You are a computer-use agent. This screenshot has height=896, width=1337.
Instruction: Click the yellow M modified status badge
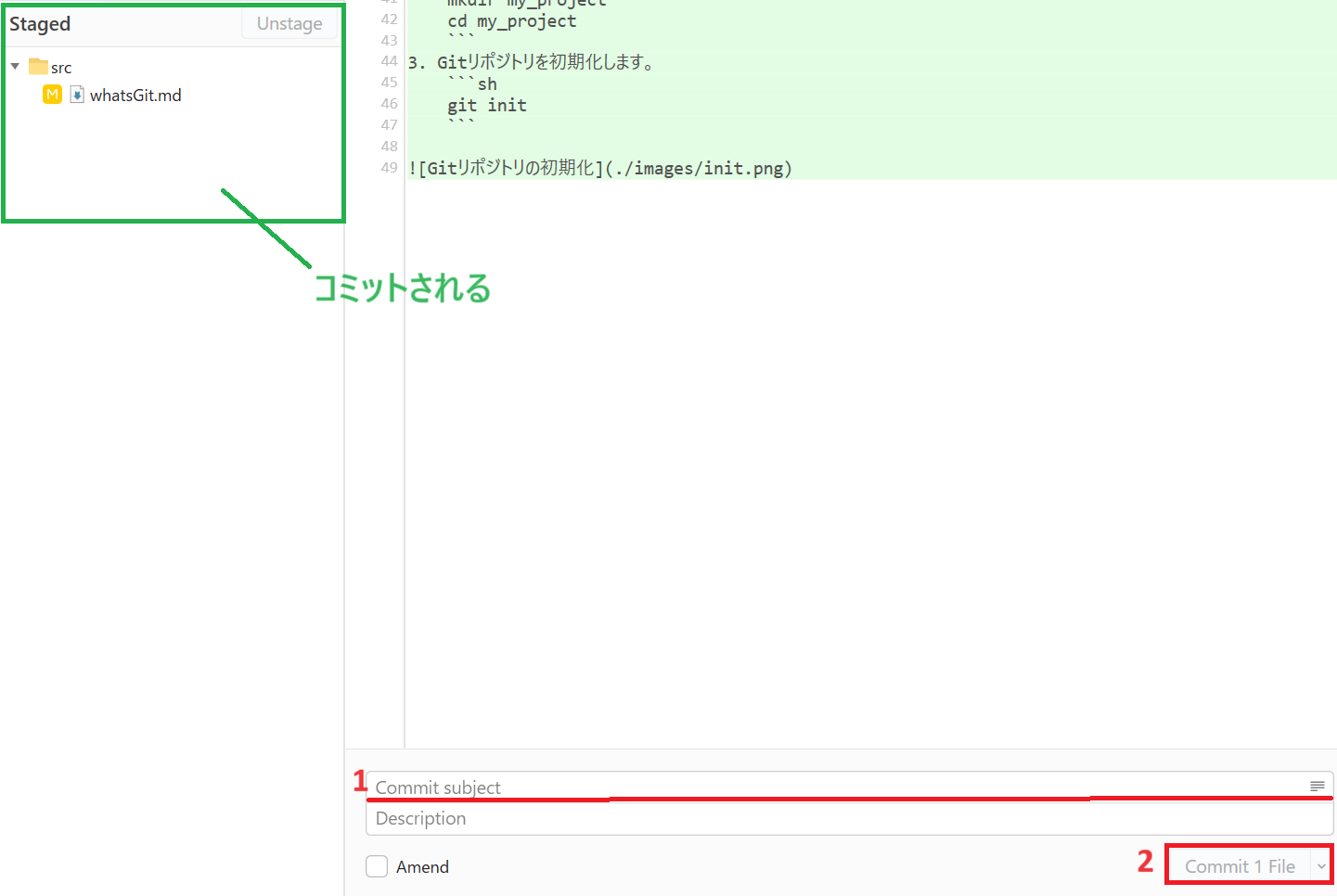[52, 94]
